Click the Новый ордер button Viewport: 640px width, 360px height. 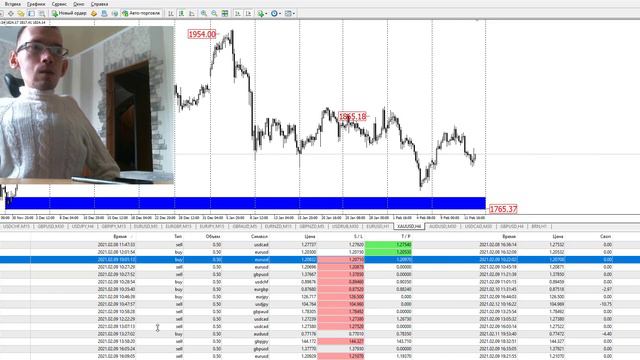(x=69, y=13)
